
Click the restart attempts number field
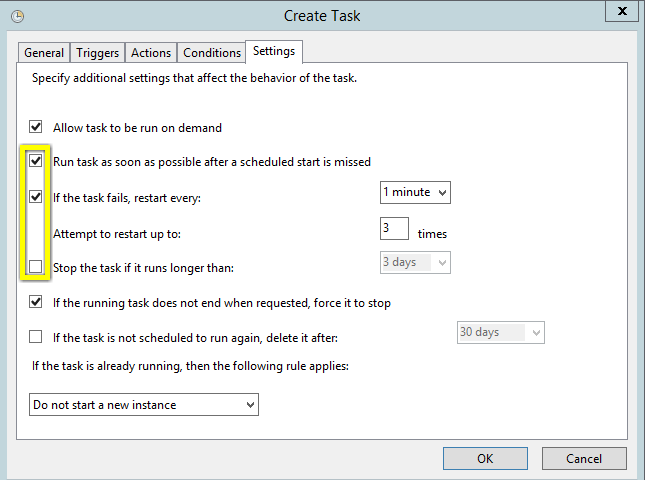coord(394,230)
